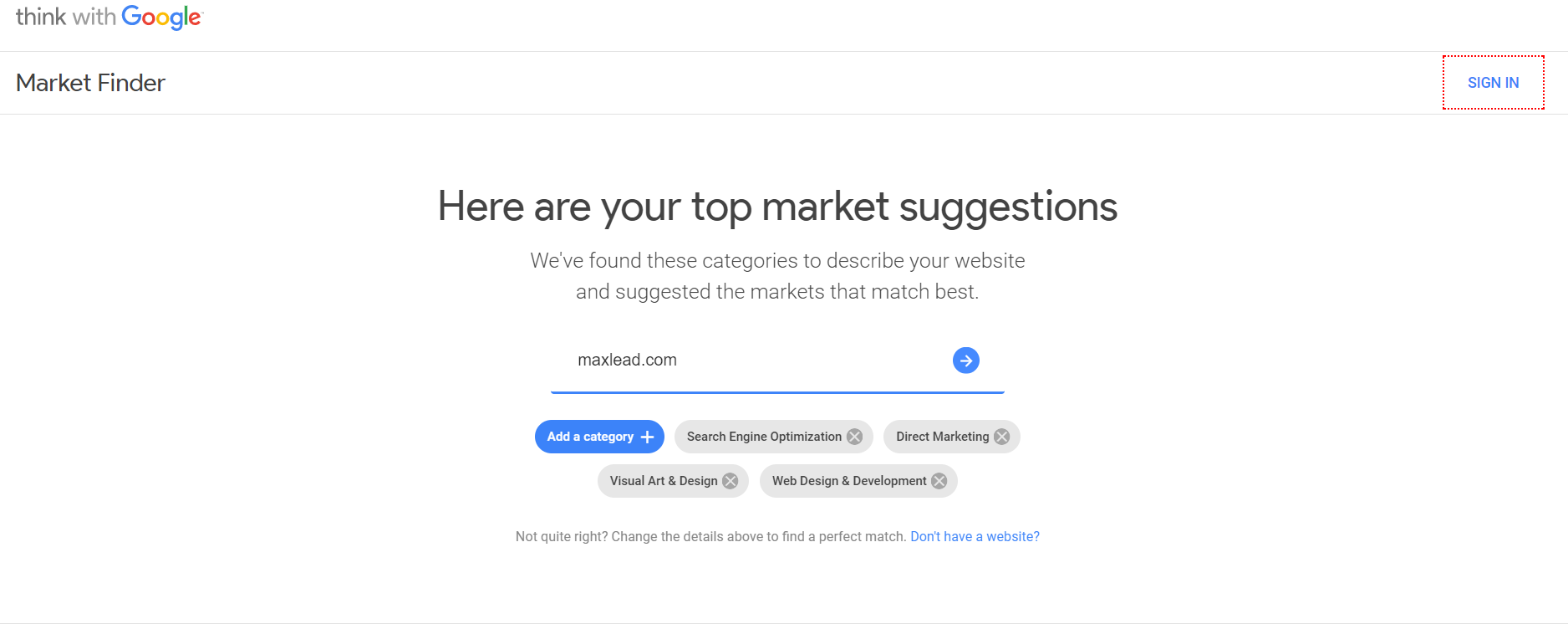Screen dimensions: 1568x624
Task: Click the maxlead.com text in search box
Action: [627, 361]
